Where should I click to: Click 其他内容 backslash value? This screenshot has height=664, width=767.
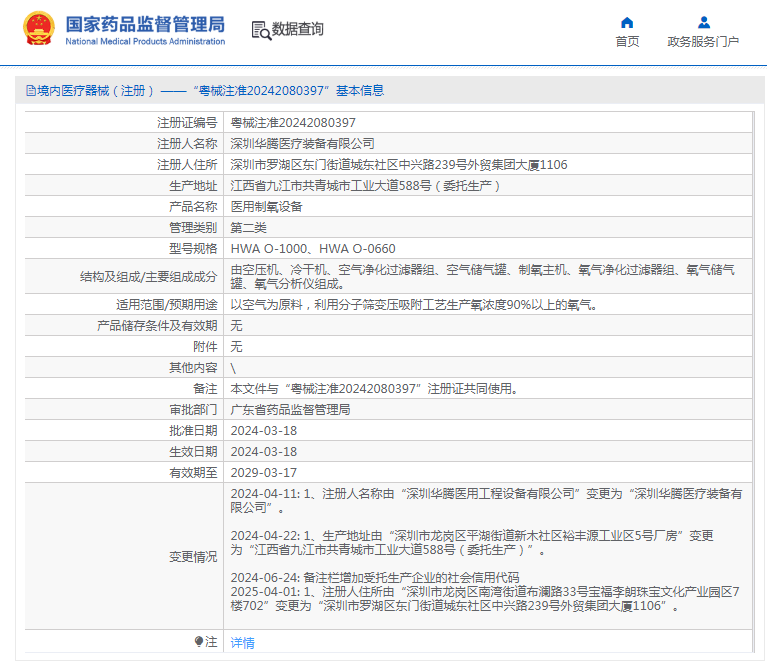pos(233,368)
